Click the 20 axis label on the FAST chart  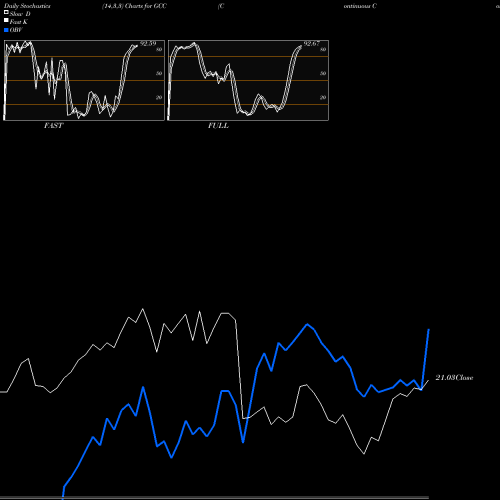[159, 98]
